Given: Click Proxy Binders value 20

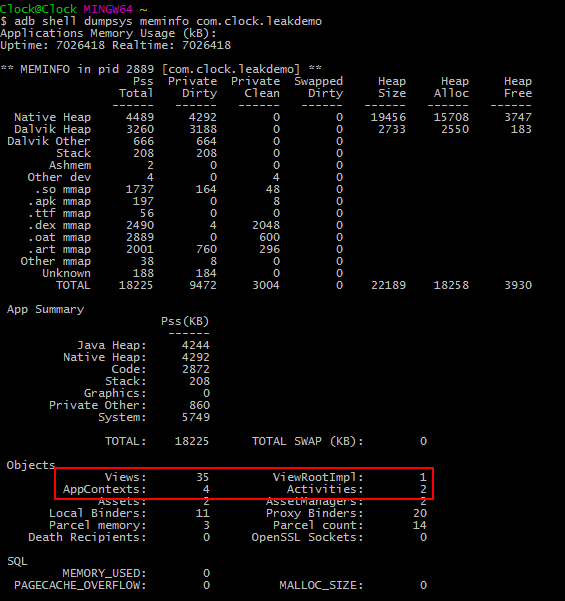Looking at the screenshot, I should 420,513.
